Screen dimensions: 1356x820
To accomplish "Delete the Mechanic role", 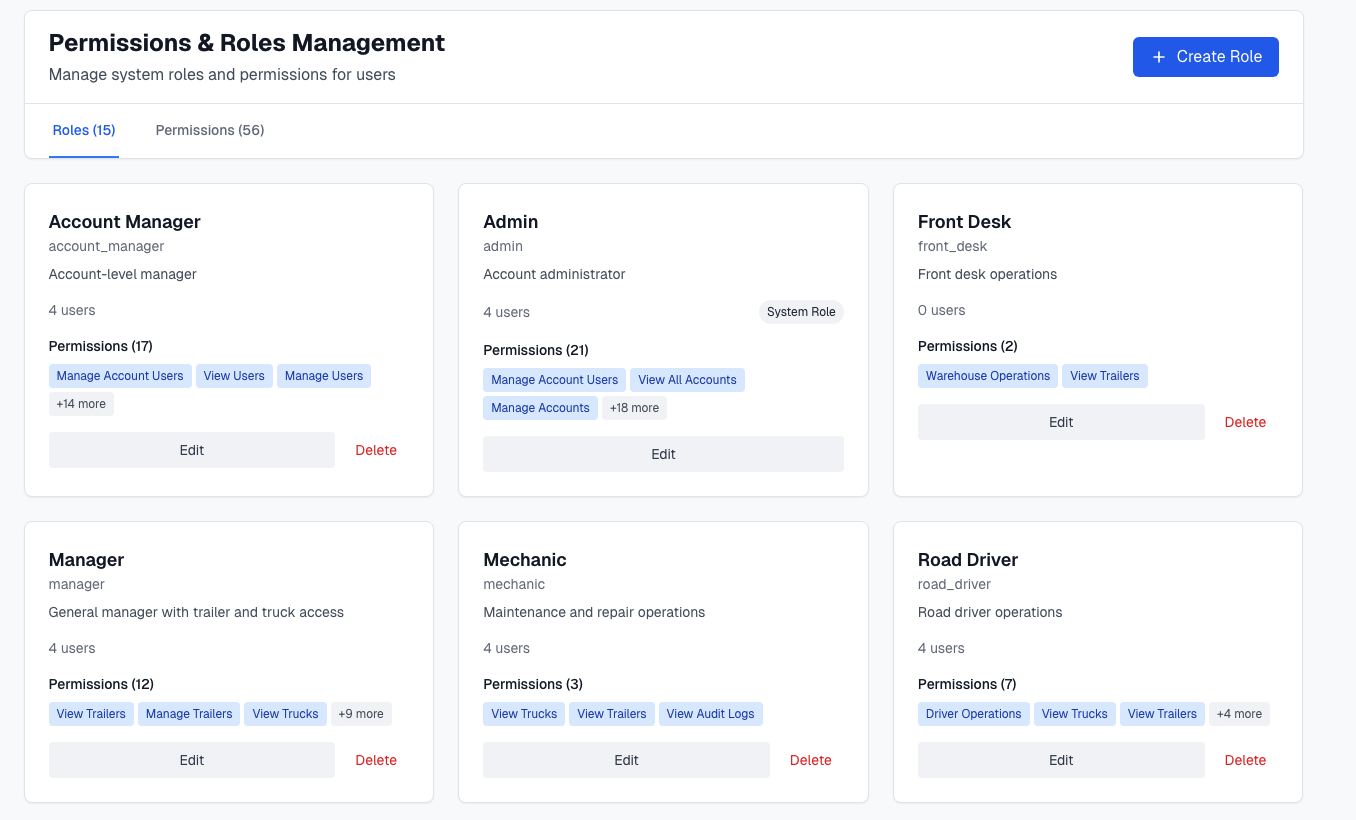I will [x=810, y=760].
